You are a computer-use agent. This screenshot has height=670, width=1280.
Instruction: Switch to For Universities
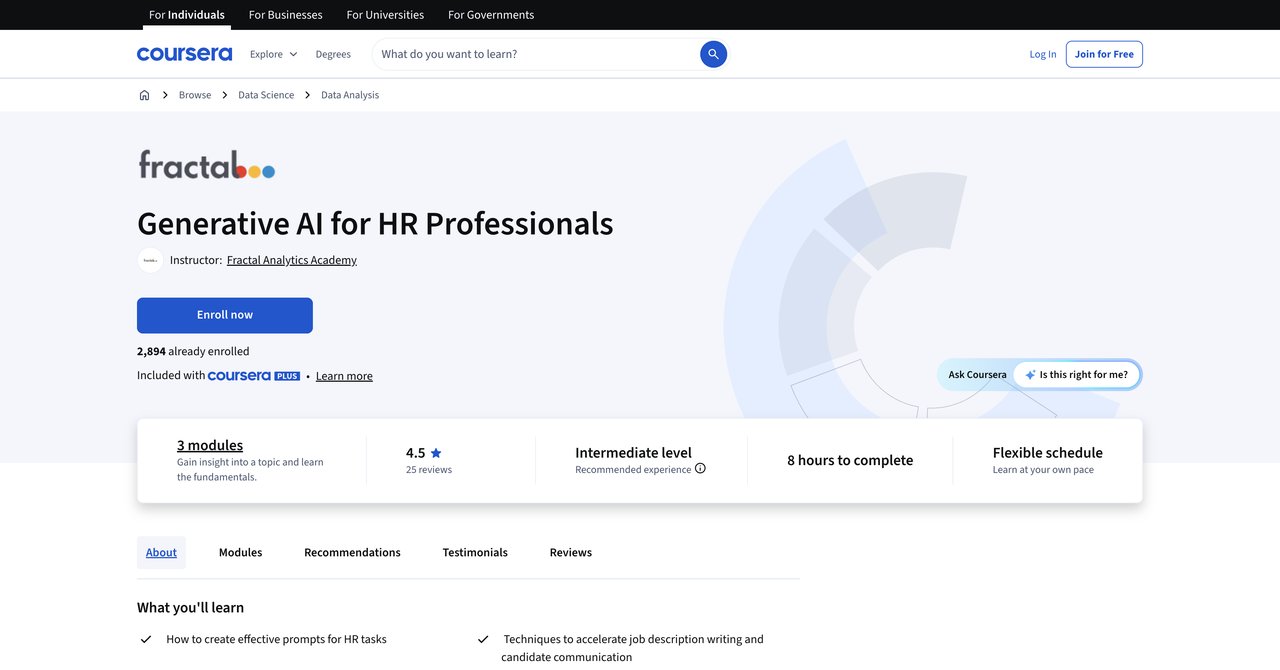[385, 15]
